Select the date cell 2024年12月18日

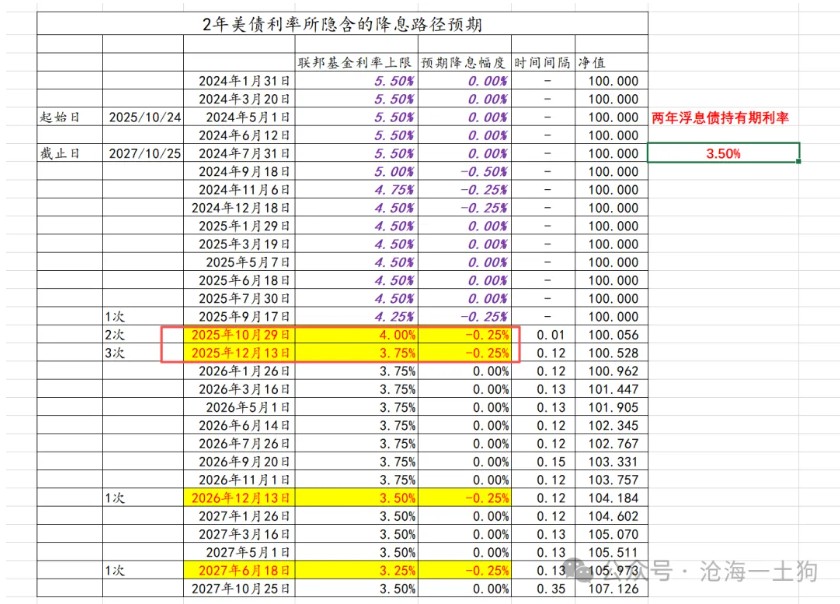pos(239,208)
